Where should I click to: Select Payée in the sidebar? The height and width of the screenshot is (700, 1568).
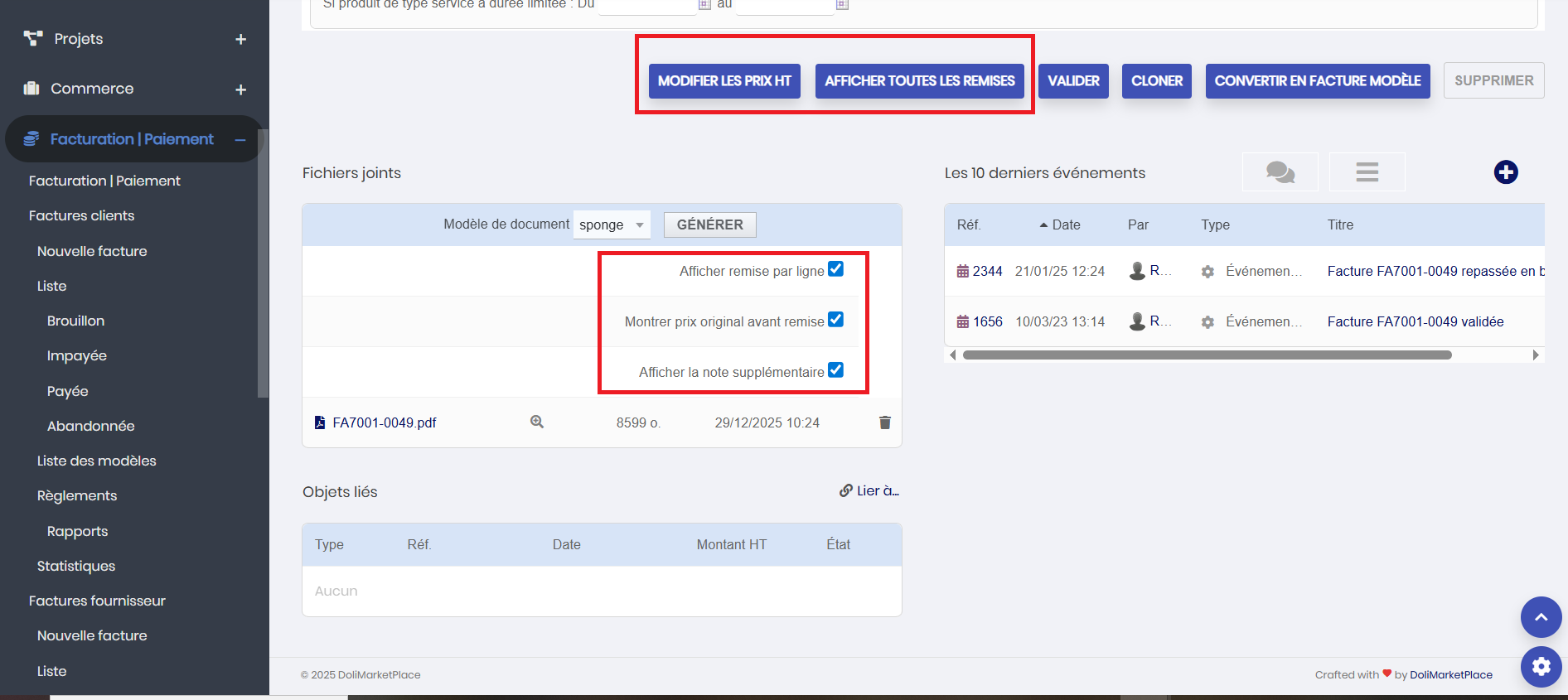coord(68,391)
